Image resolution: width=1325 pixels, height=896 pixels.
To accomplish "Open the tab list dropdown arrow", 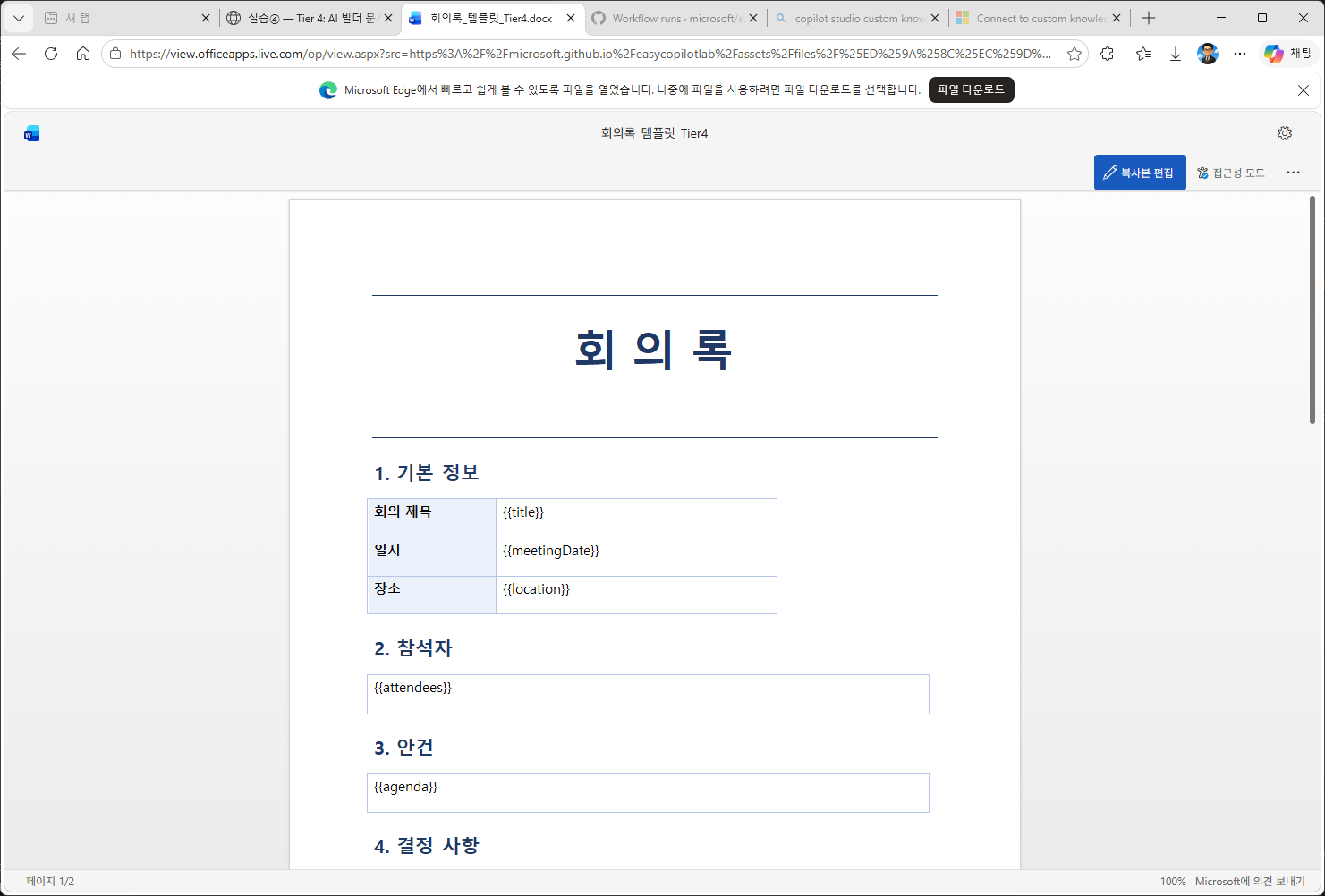I will point(19,18).
